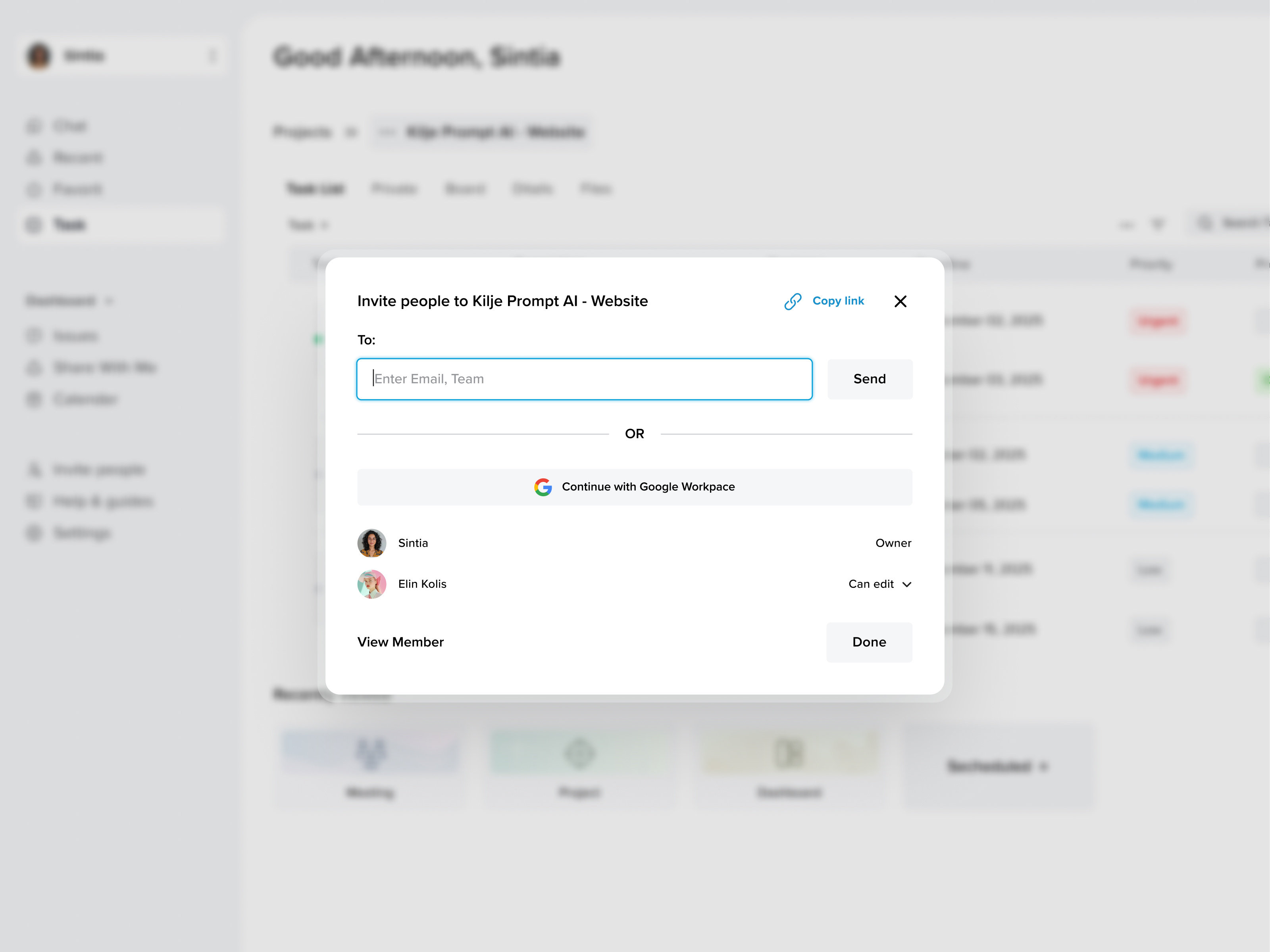Click the chain icon next to Copy link
The image size is (1270, 952).
click(x=793, y=301)
